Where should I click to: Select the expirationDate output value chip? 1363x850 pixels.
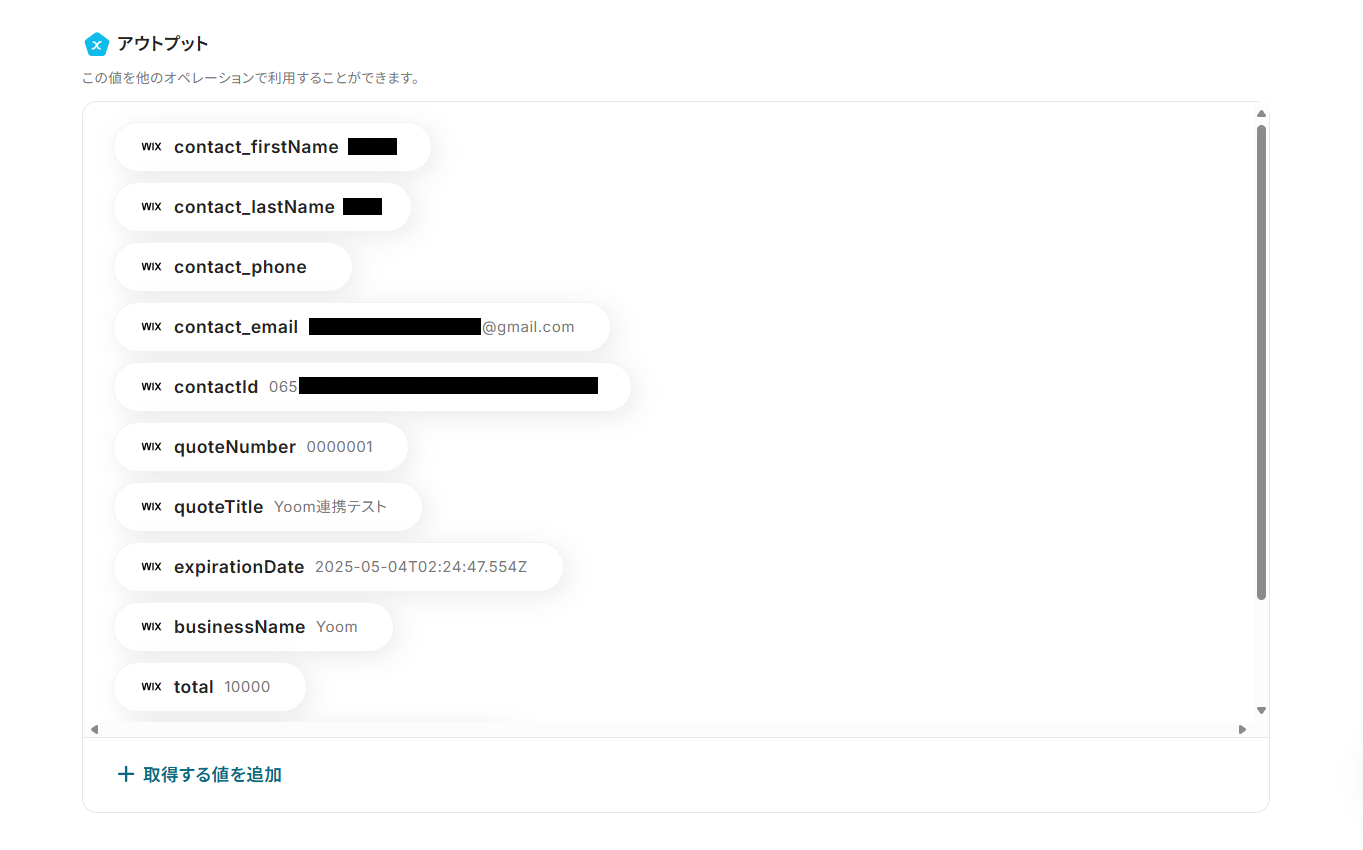(338, 567)
